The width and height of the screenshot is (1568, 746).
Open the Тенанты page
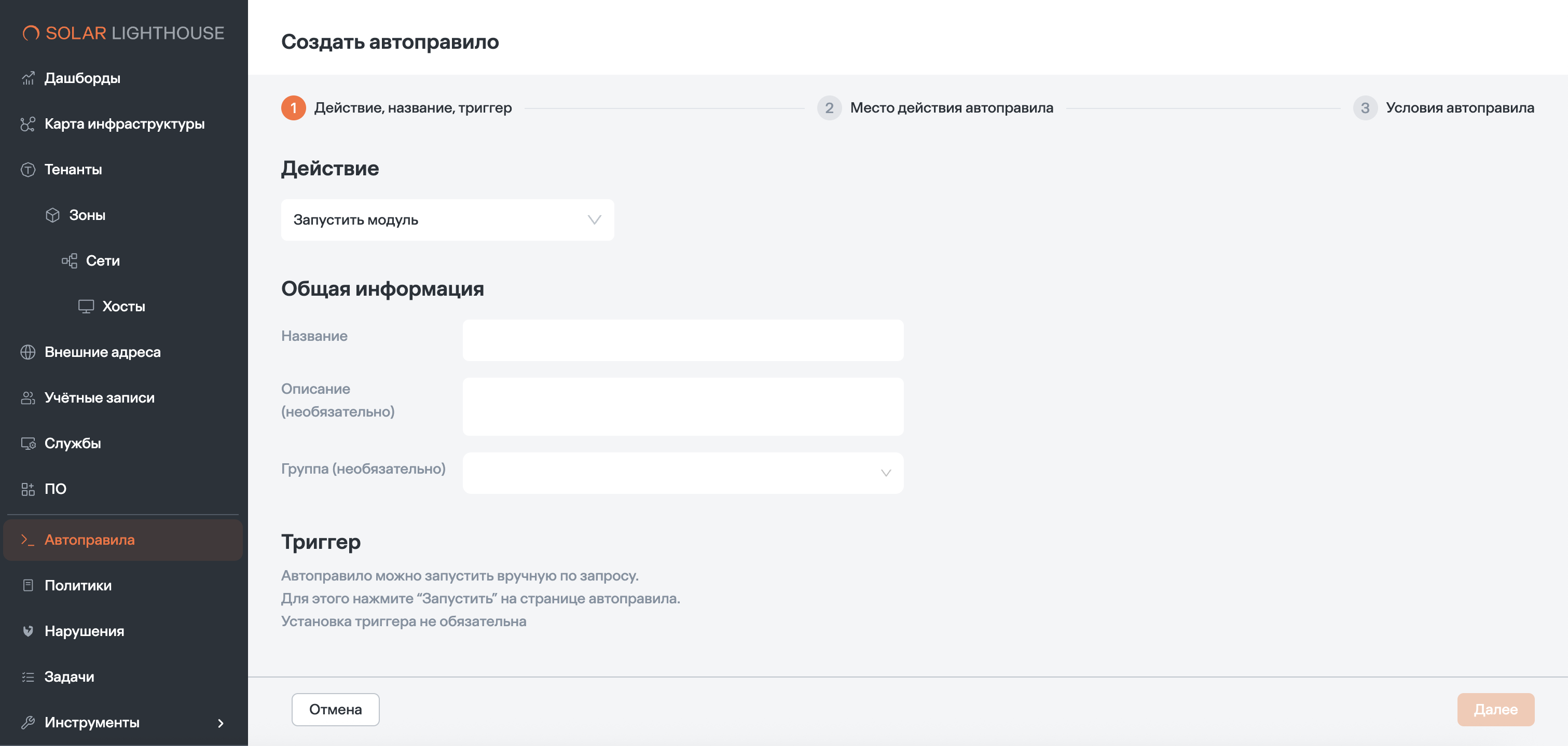click(x=73, y=170)
